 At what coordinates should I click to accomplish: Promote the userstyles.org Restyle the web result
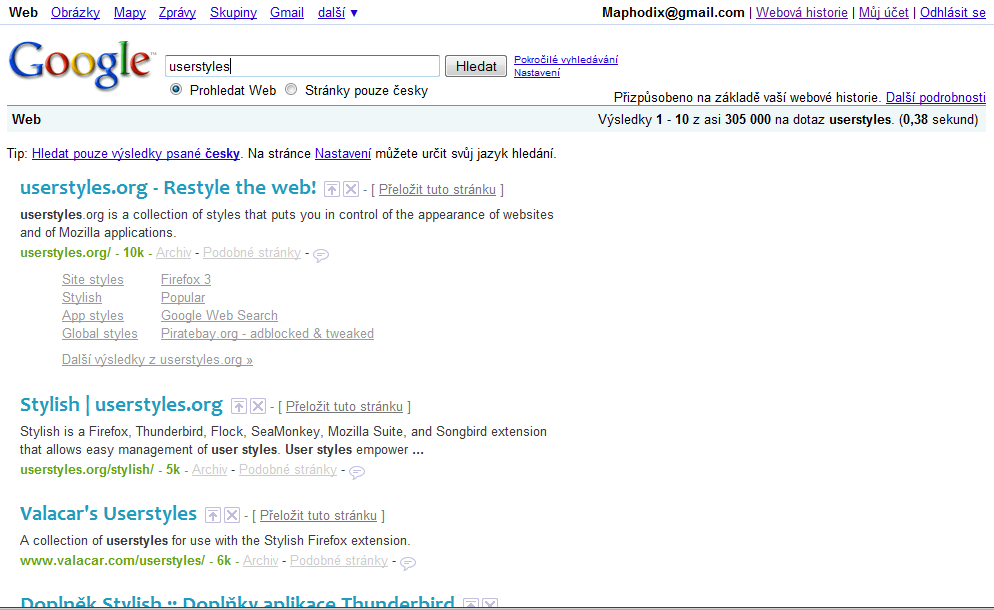(332, 189)
